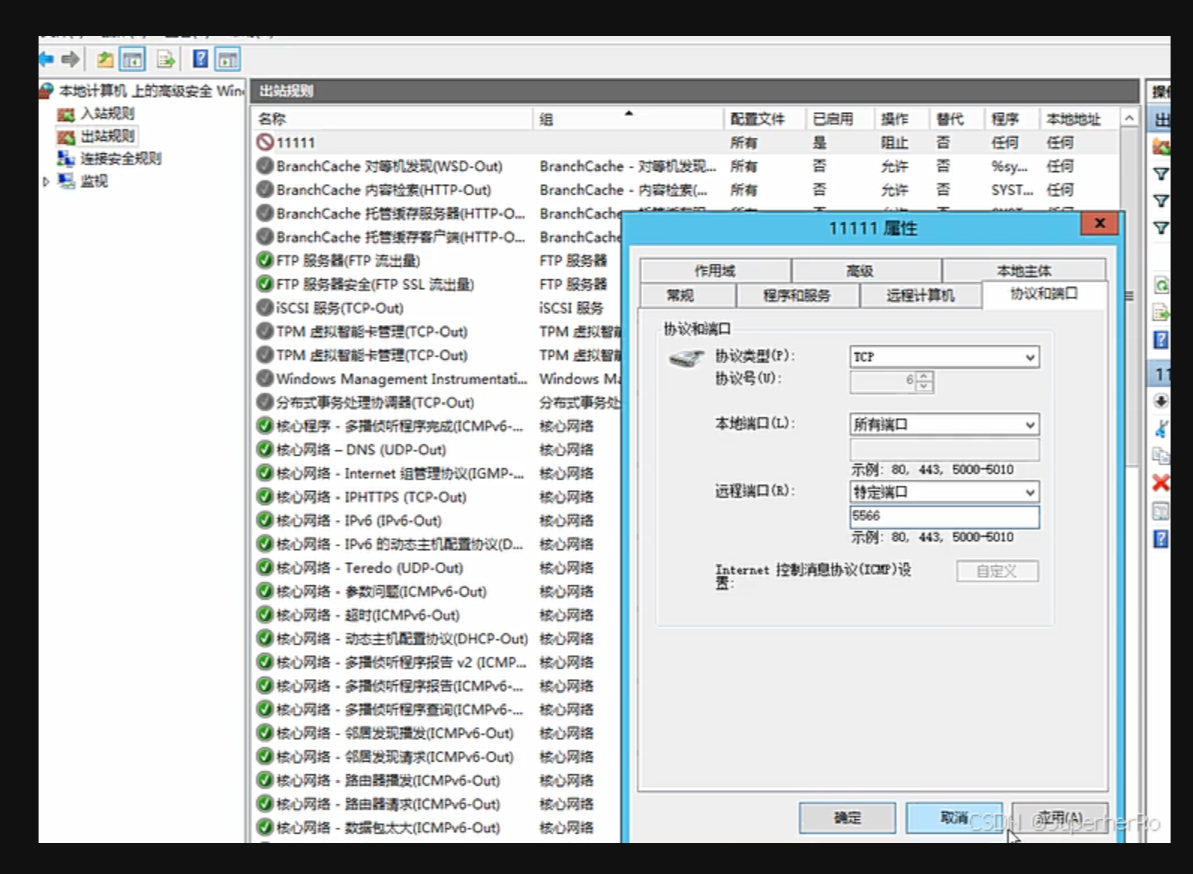Sort by the 操作 column header
This screenshot has height=874, width=1193.
coord(901,119)
